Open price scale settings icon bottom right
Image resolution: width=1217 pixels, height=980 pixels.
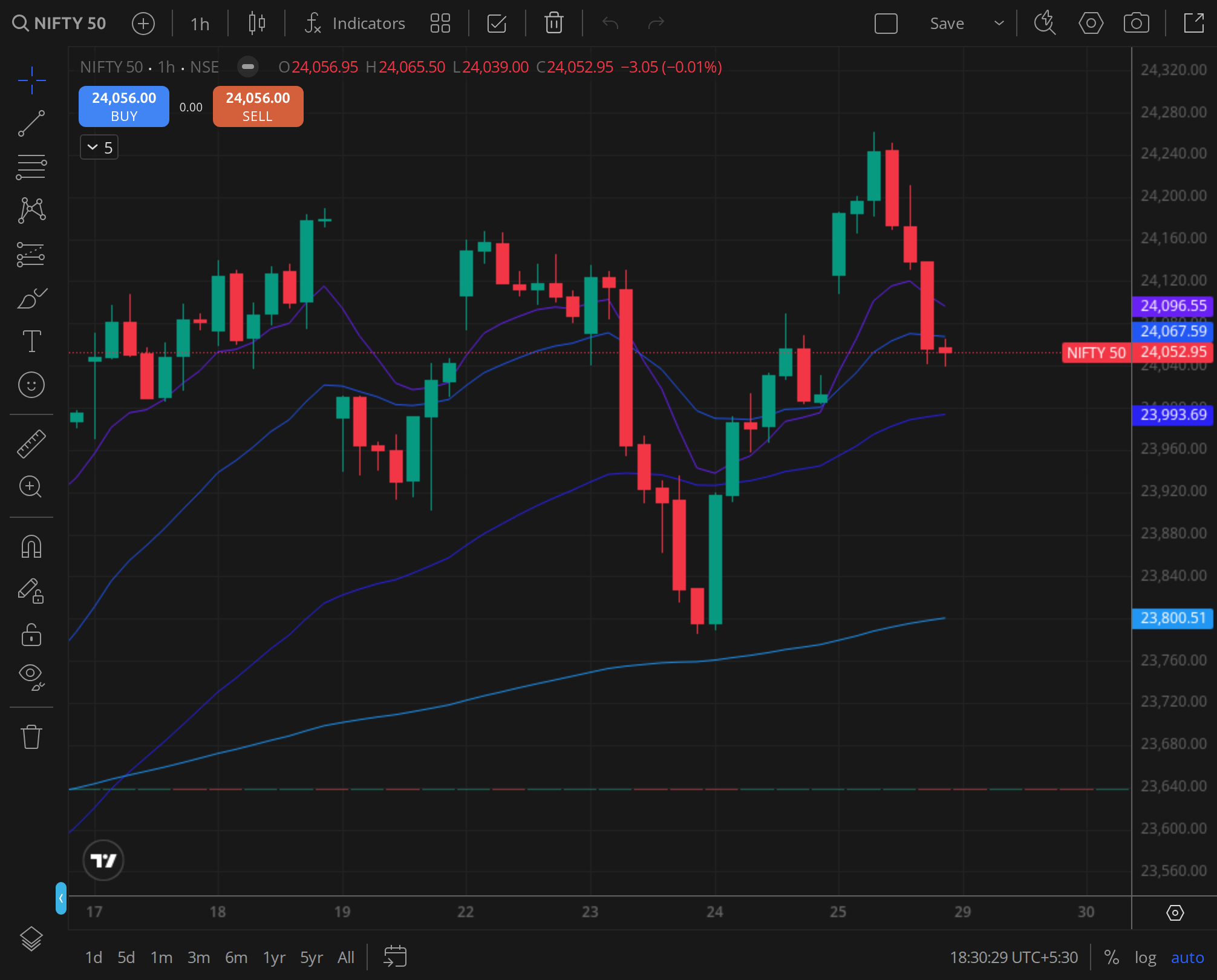tap(1175, 912)
